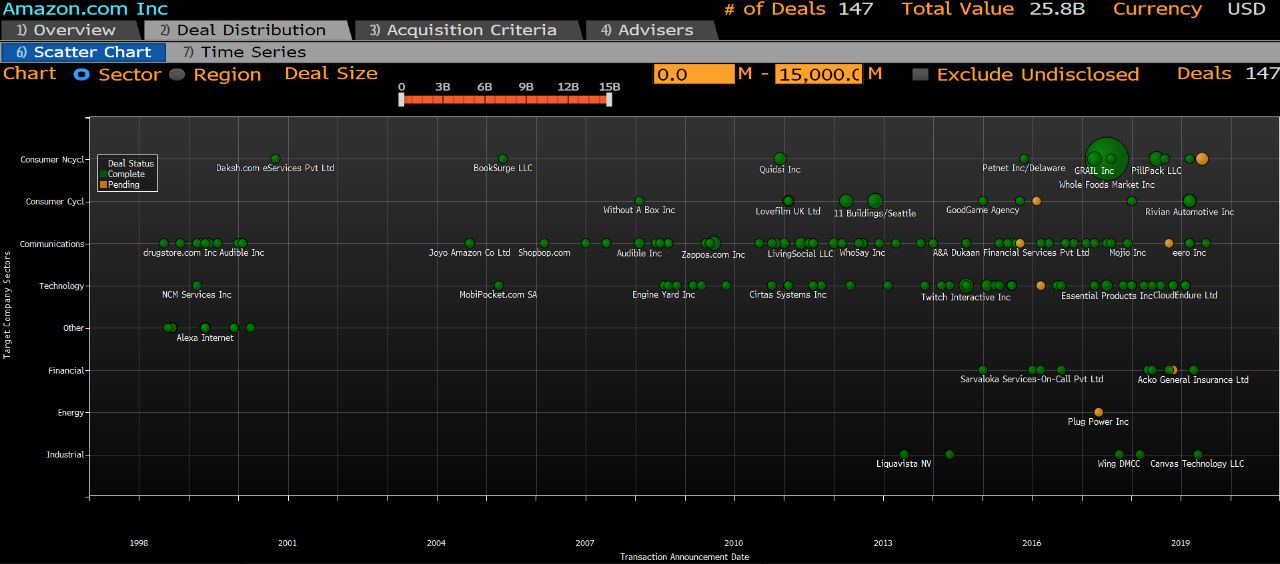Click the 11 Buildings/Seattle label

coord(875,213)
